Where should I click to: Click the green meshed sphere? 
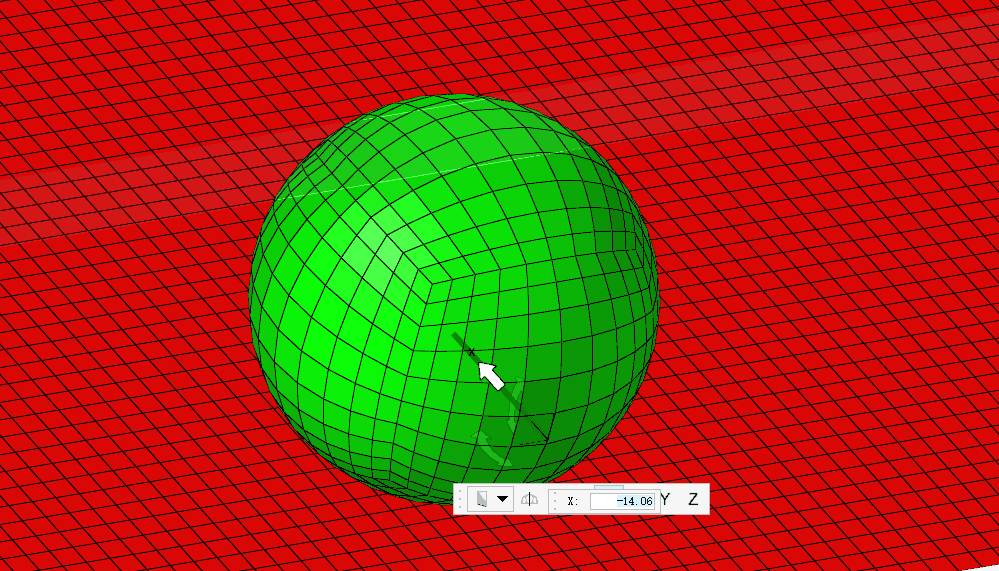pyautogui.click(x=454, y=298)
